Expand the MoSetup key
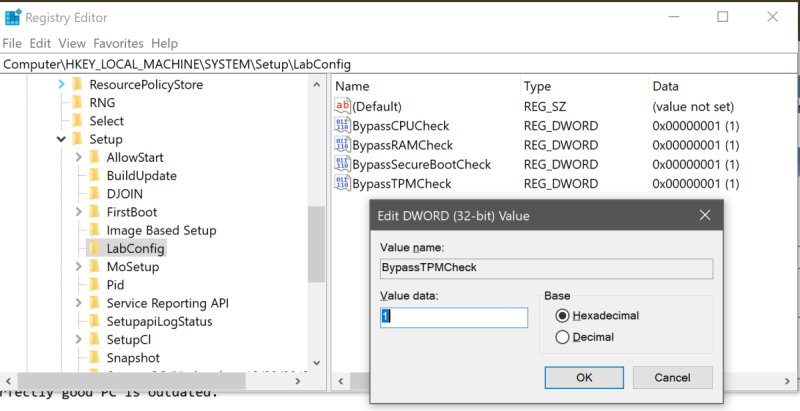800x411 pixels. point(78,267)
